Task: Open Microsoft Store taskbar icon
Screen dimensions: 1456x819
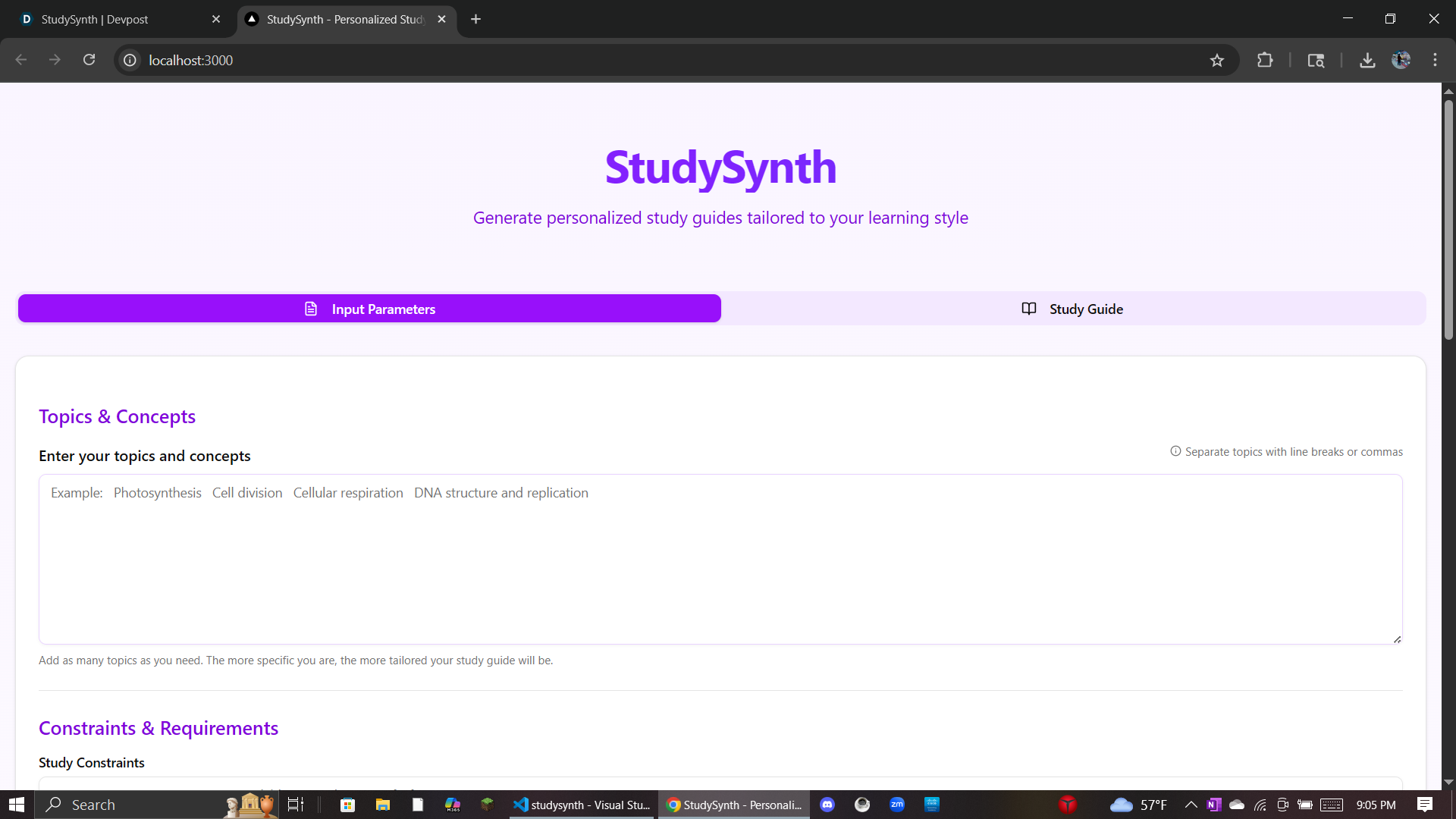Action: click(x=347, y=805)
